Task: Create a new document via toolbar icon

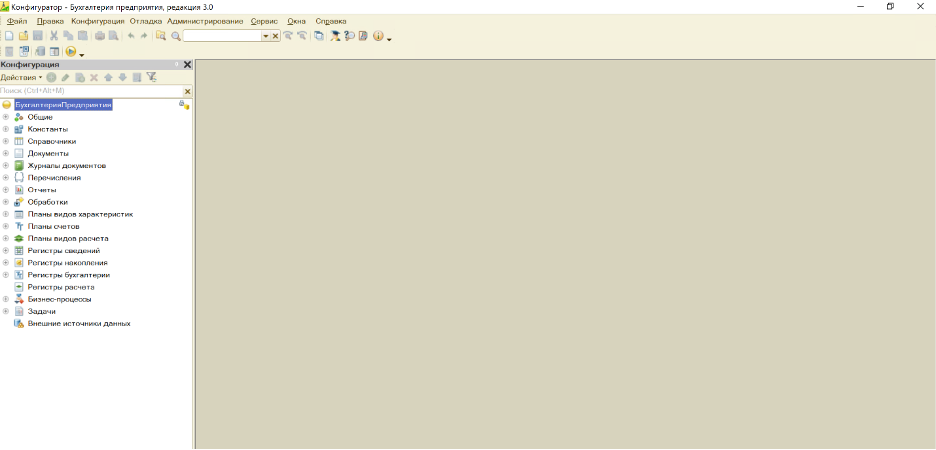Action: point(9,36)
